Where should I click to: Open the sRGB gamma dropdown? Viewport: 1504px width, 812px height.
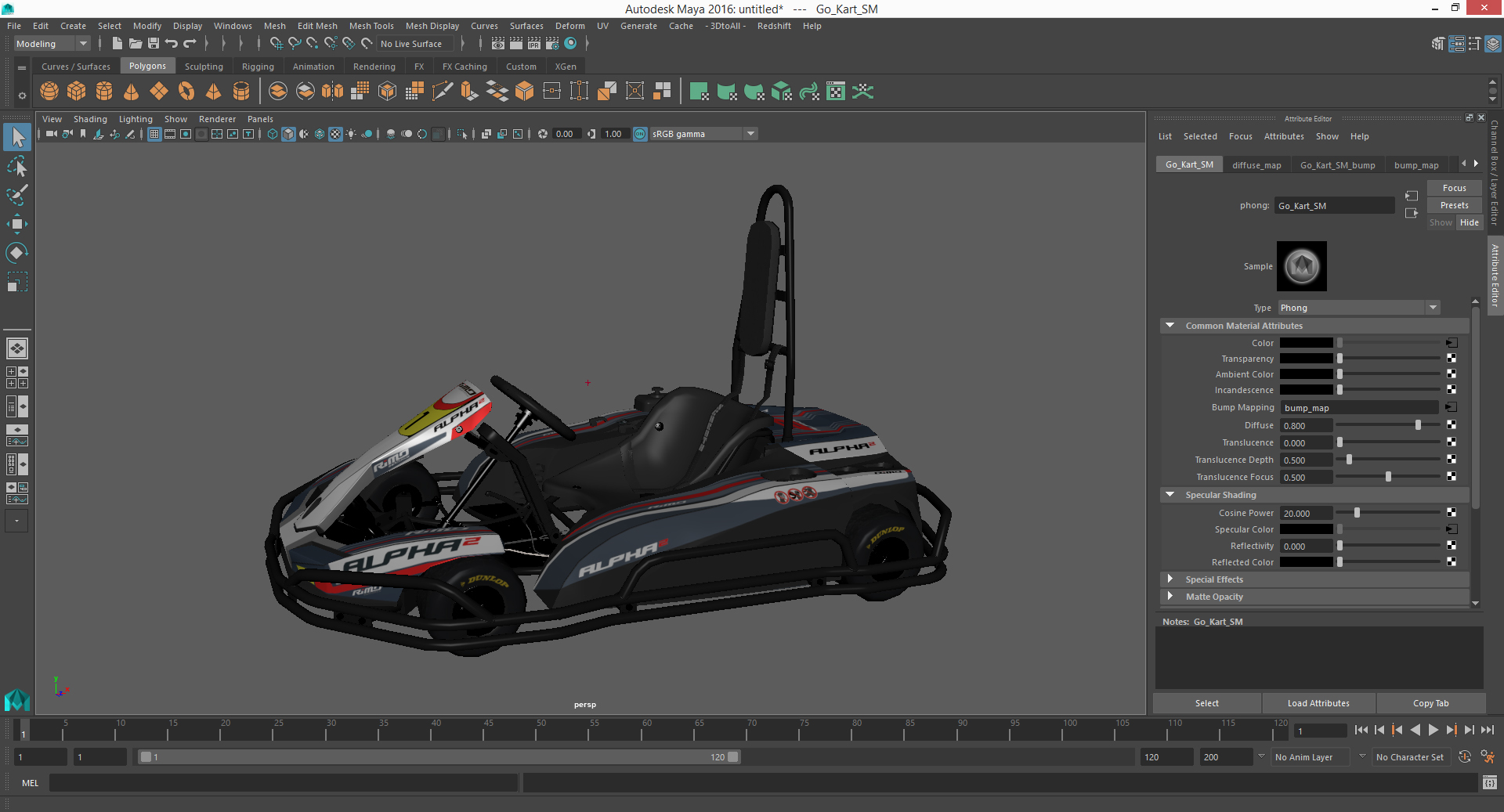click(703, 134)
